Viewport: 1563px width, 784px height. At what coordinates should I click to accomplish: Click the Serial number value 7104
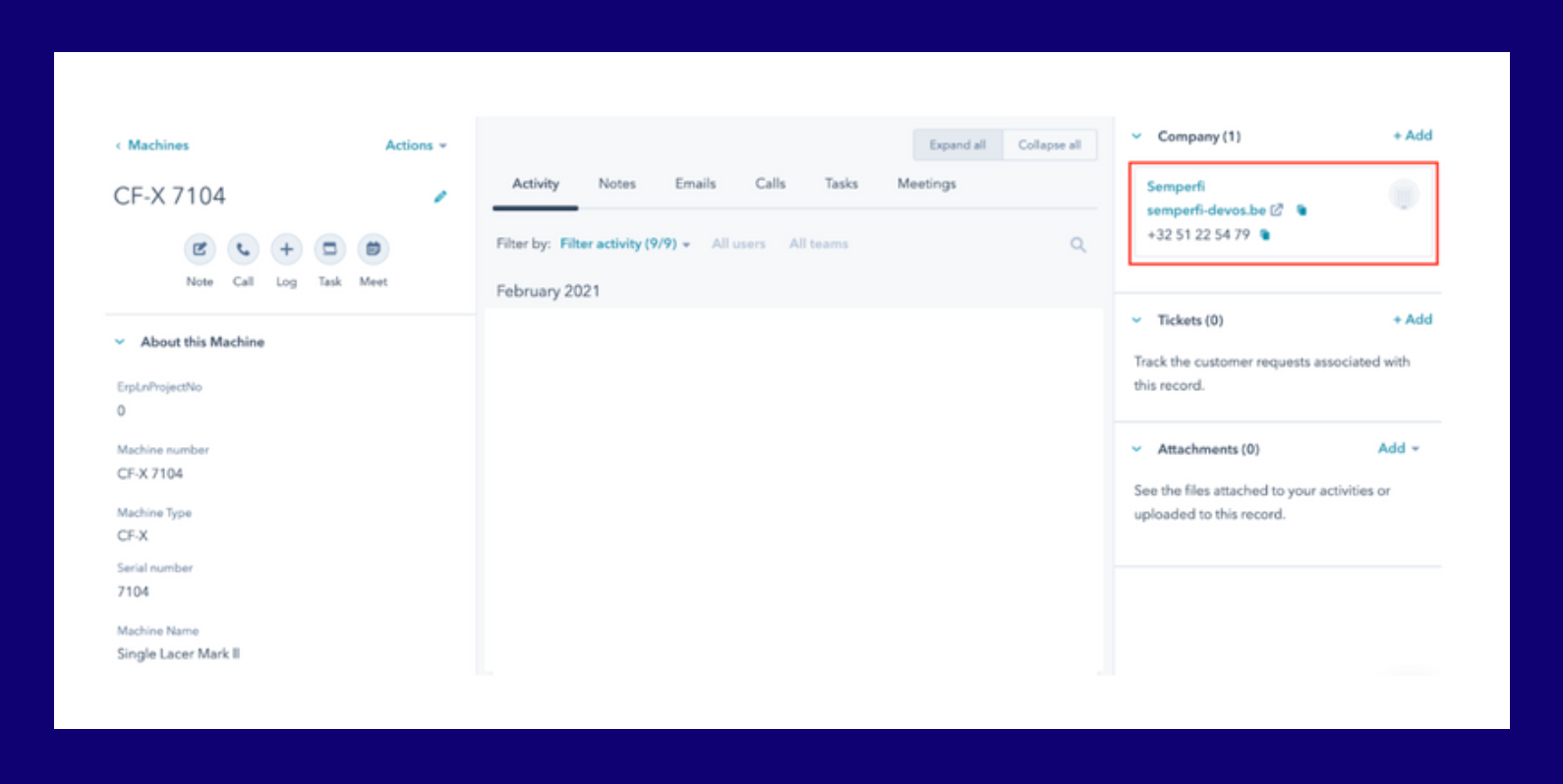133,591
